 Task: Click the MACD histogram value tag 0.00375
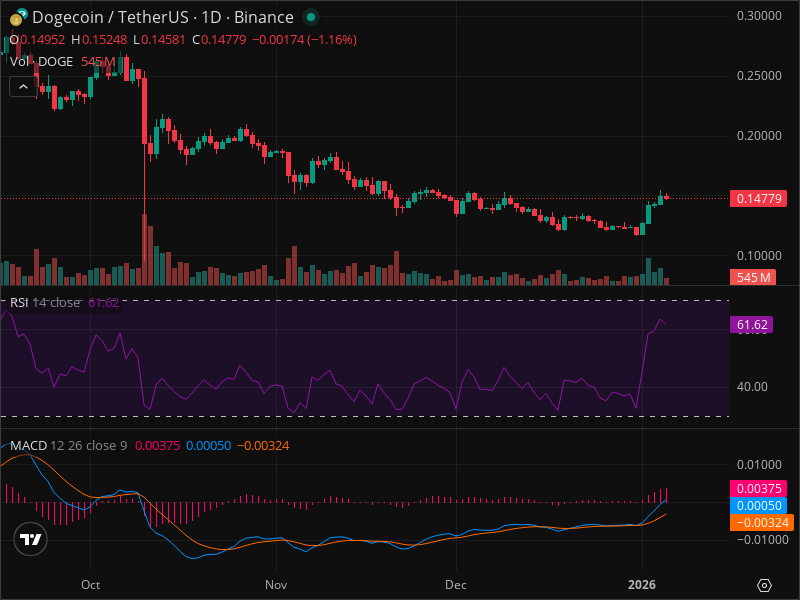pyautogui.click(x=759, y=488)
